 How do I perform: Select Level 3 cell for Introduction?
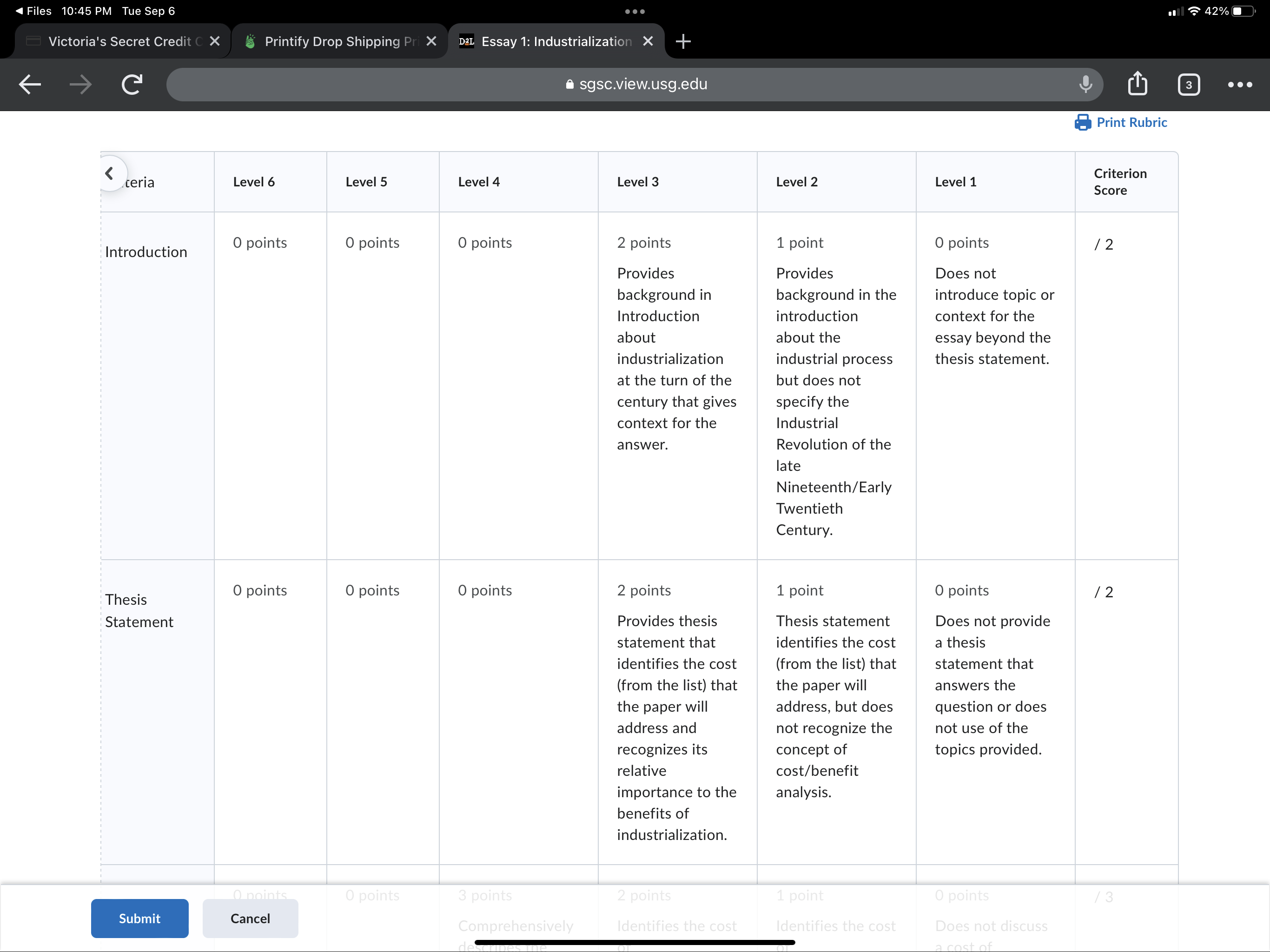[x=677, y=385]
